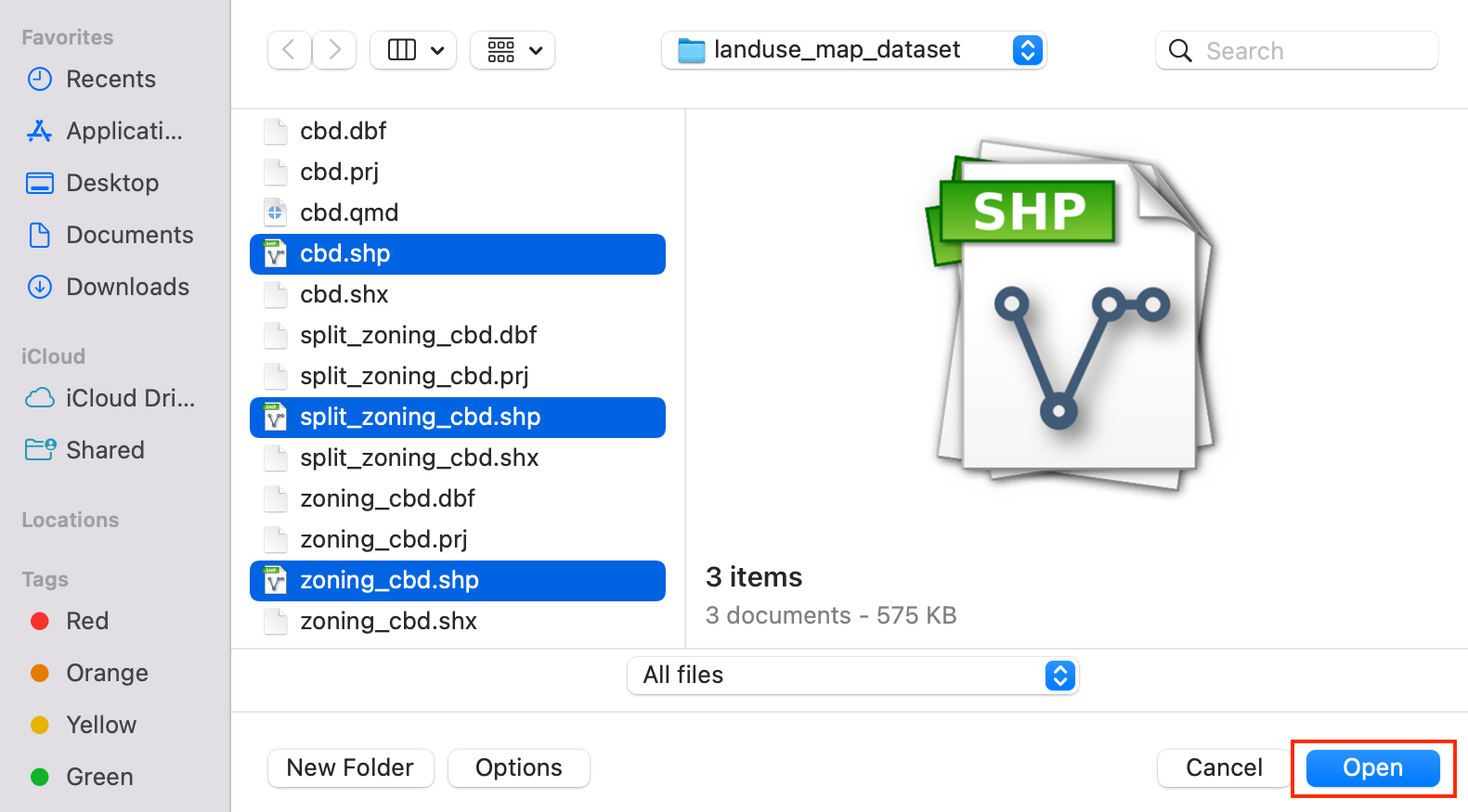Open iCloud Drive in the sidebar
Viewport: 1468px width, 812px height.
[x=130, y=399]
